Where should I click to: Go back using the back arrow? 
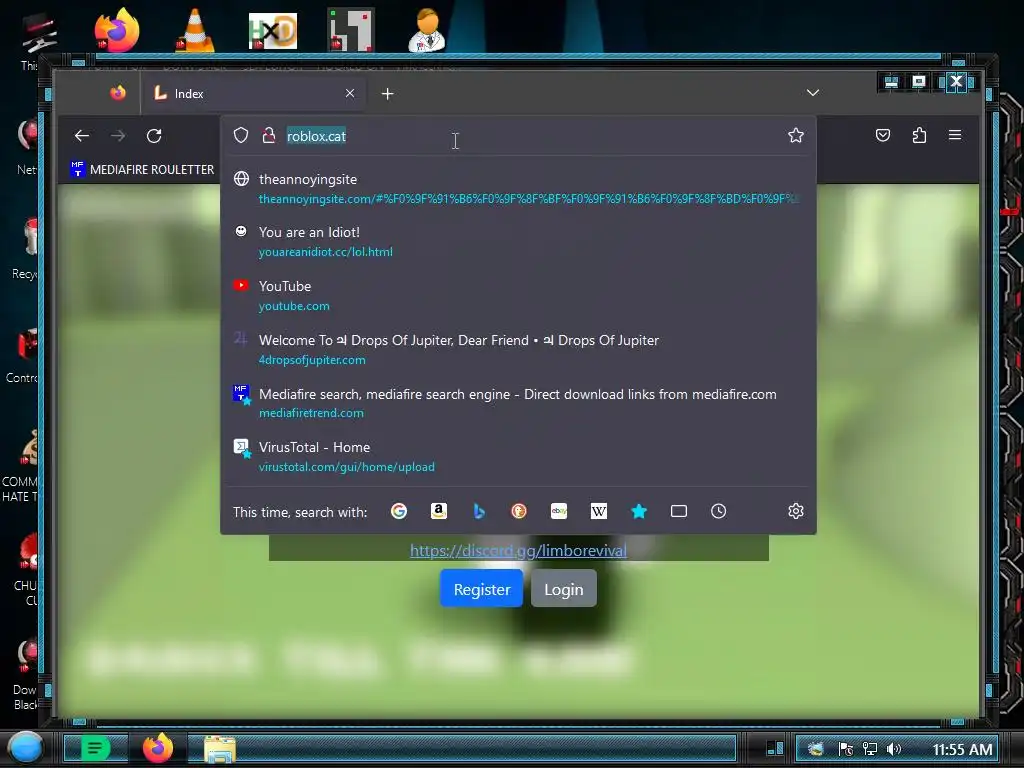click(x=82, y=136)
